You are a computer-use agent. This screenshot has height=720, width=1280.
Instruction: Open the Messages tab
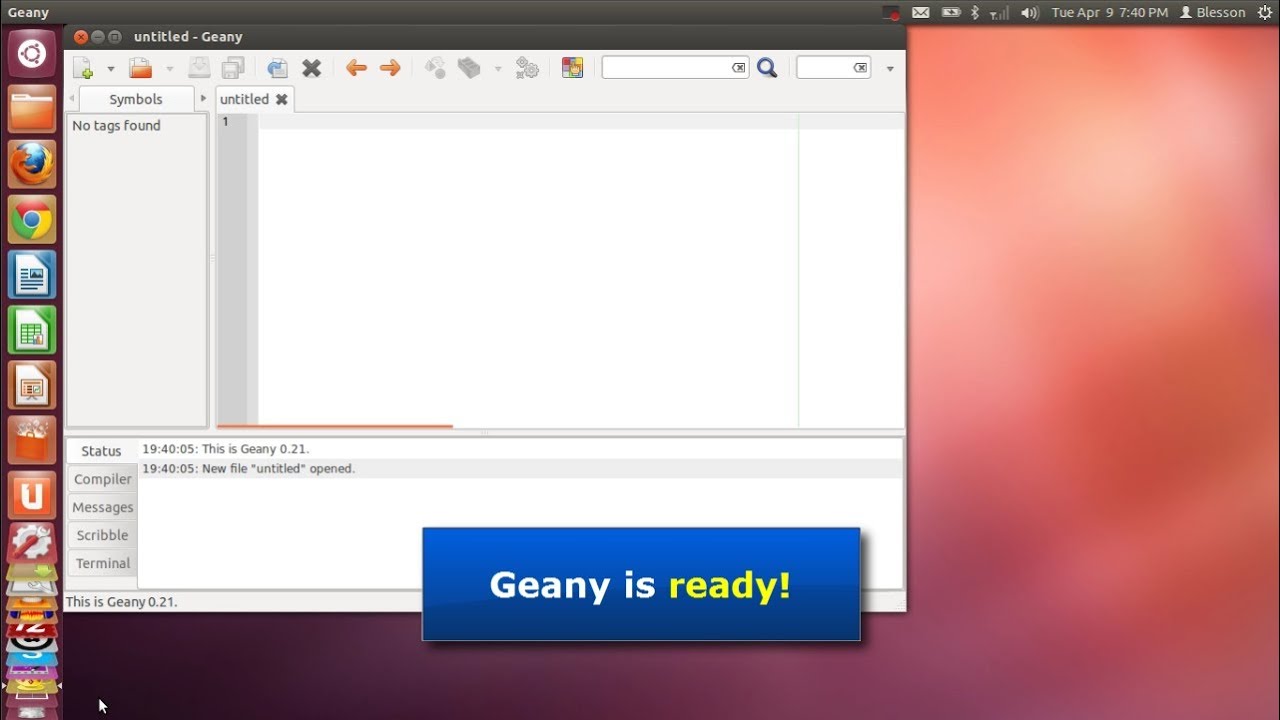tap(103, 507)
